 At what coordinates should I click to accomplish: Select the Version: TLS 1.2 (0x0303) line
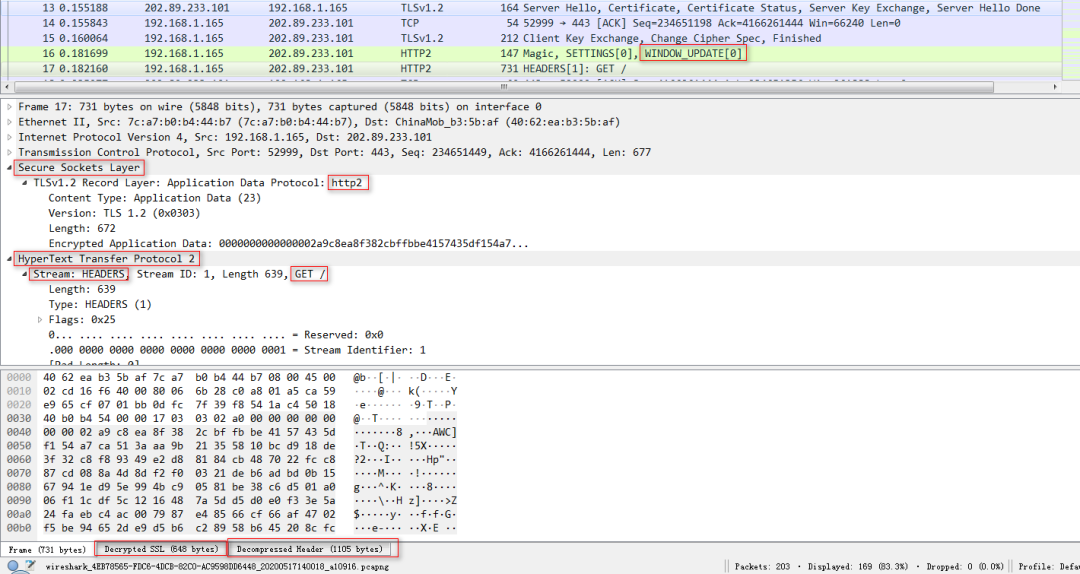point(124,213)
